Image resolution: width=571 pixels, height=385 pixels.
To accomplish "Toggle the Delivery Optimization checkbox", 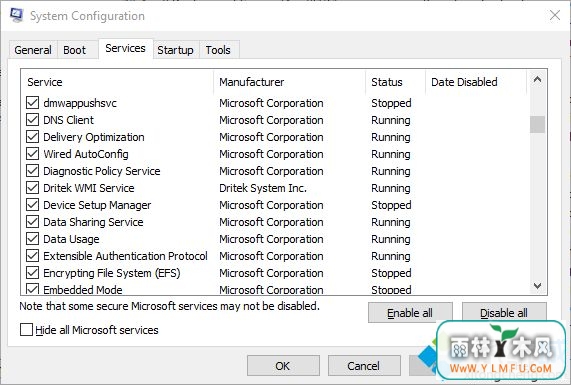I will click(32, 137).
